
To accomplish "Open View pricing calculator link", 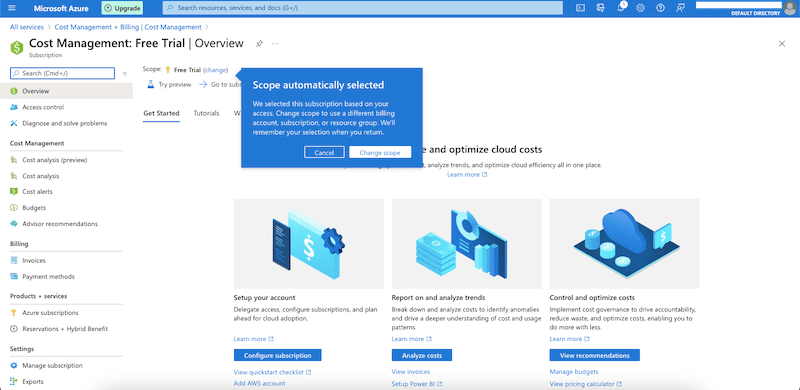I will tap(586, 383).
